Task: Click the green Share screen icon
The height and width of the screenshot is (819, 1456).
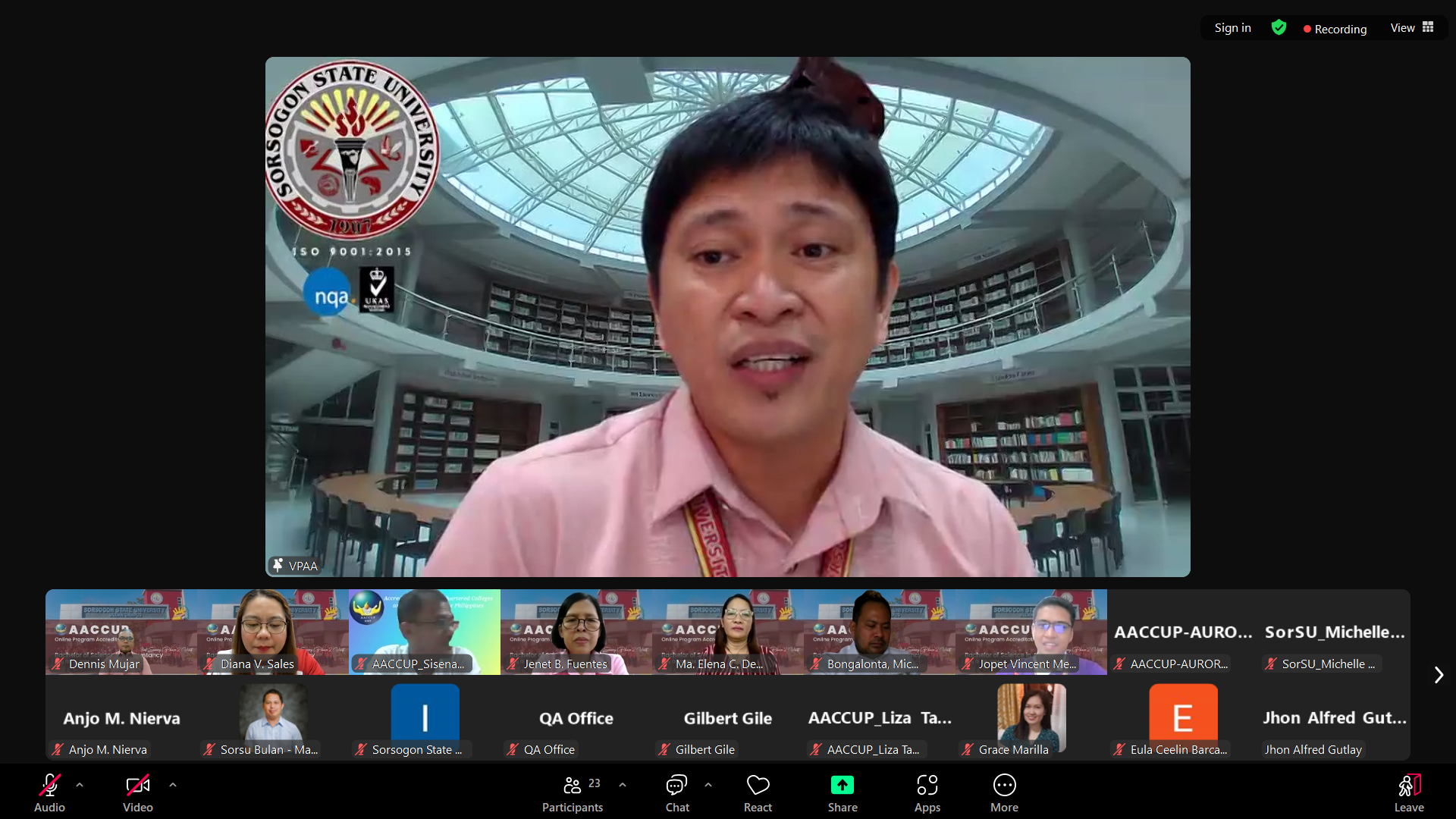Action: (842, 785)
